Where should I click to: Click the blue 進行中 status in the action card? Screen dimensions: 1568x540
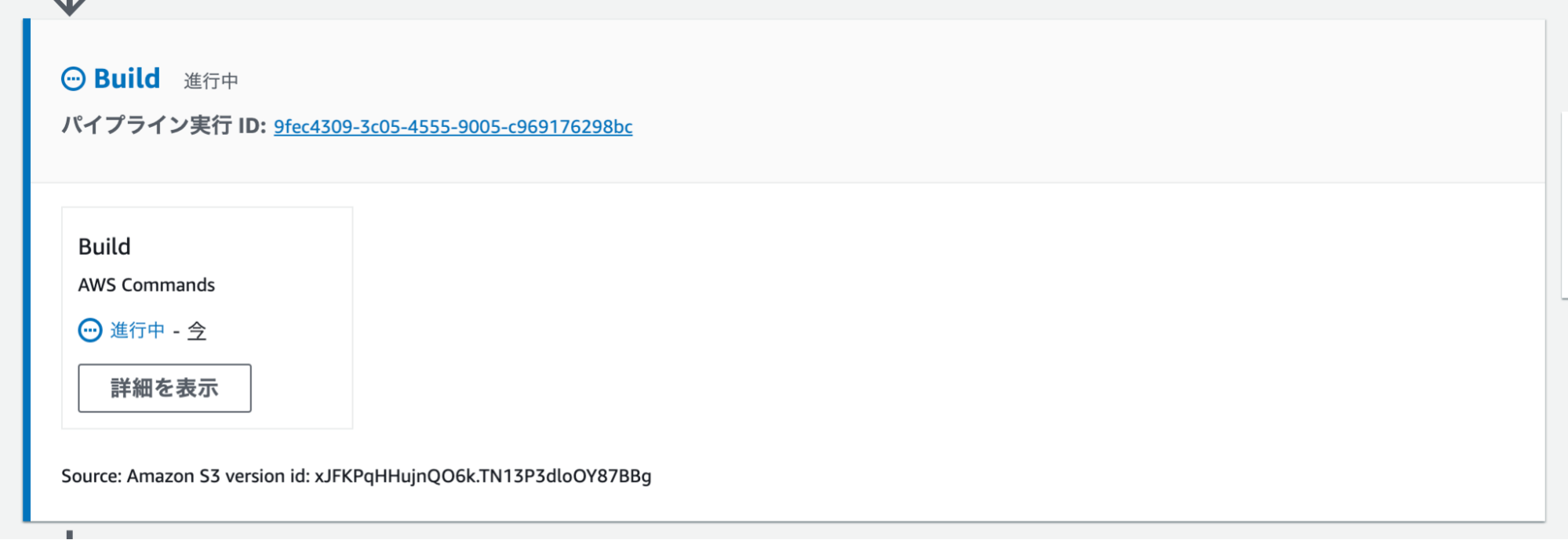tap(137, 331)
